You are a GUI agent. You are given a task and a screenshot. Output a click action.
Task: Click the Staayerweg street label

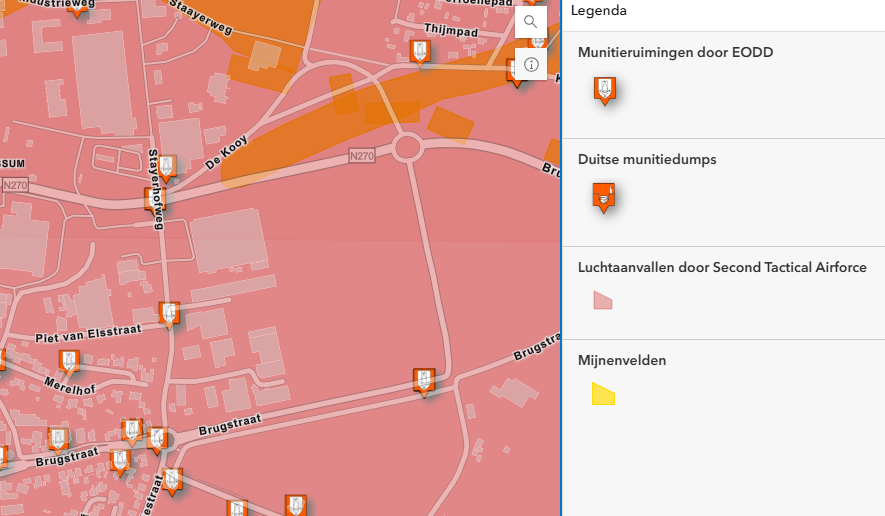click(201, 17)
